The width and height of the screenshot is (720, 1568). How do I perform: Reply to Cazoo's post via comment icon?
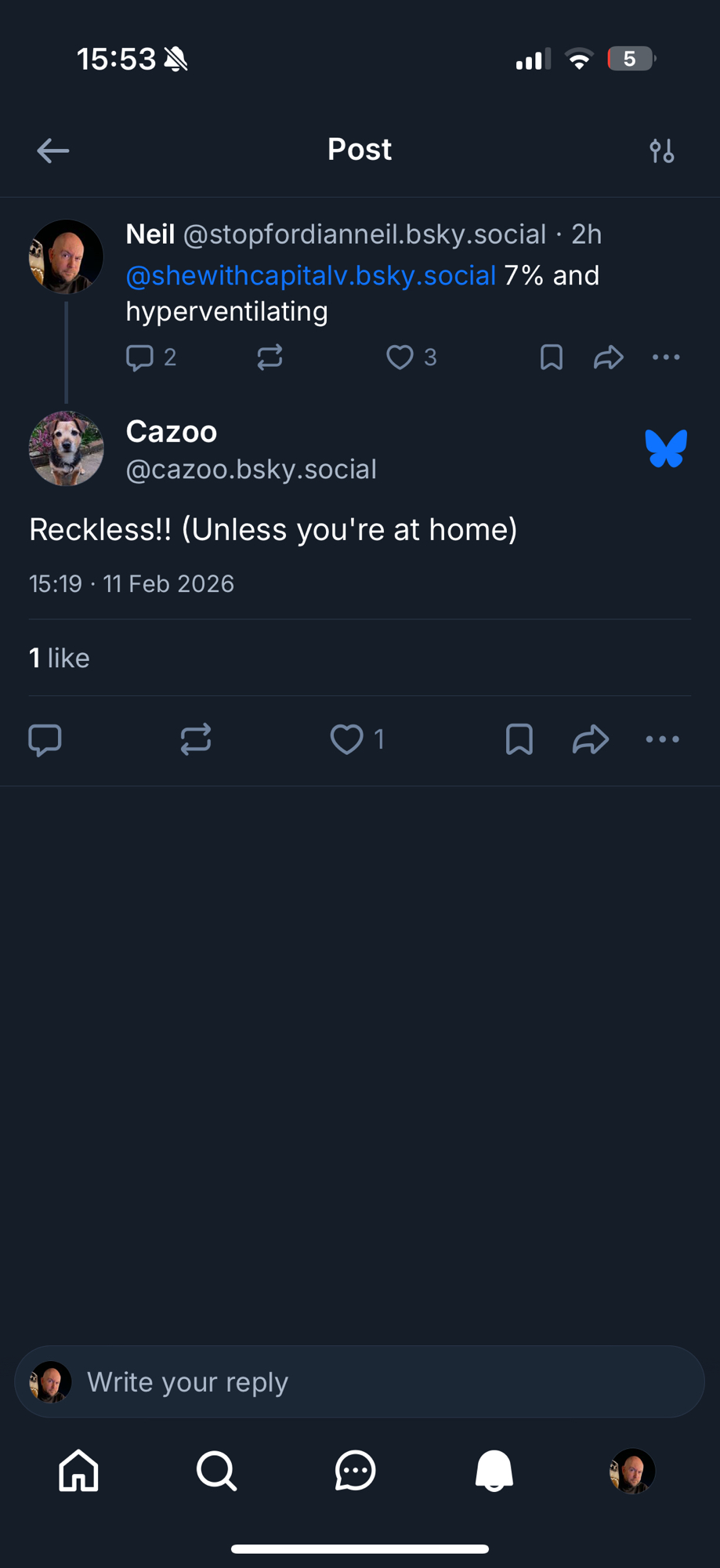click(45, 739)
